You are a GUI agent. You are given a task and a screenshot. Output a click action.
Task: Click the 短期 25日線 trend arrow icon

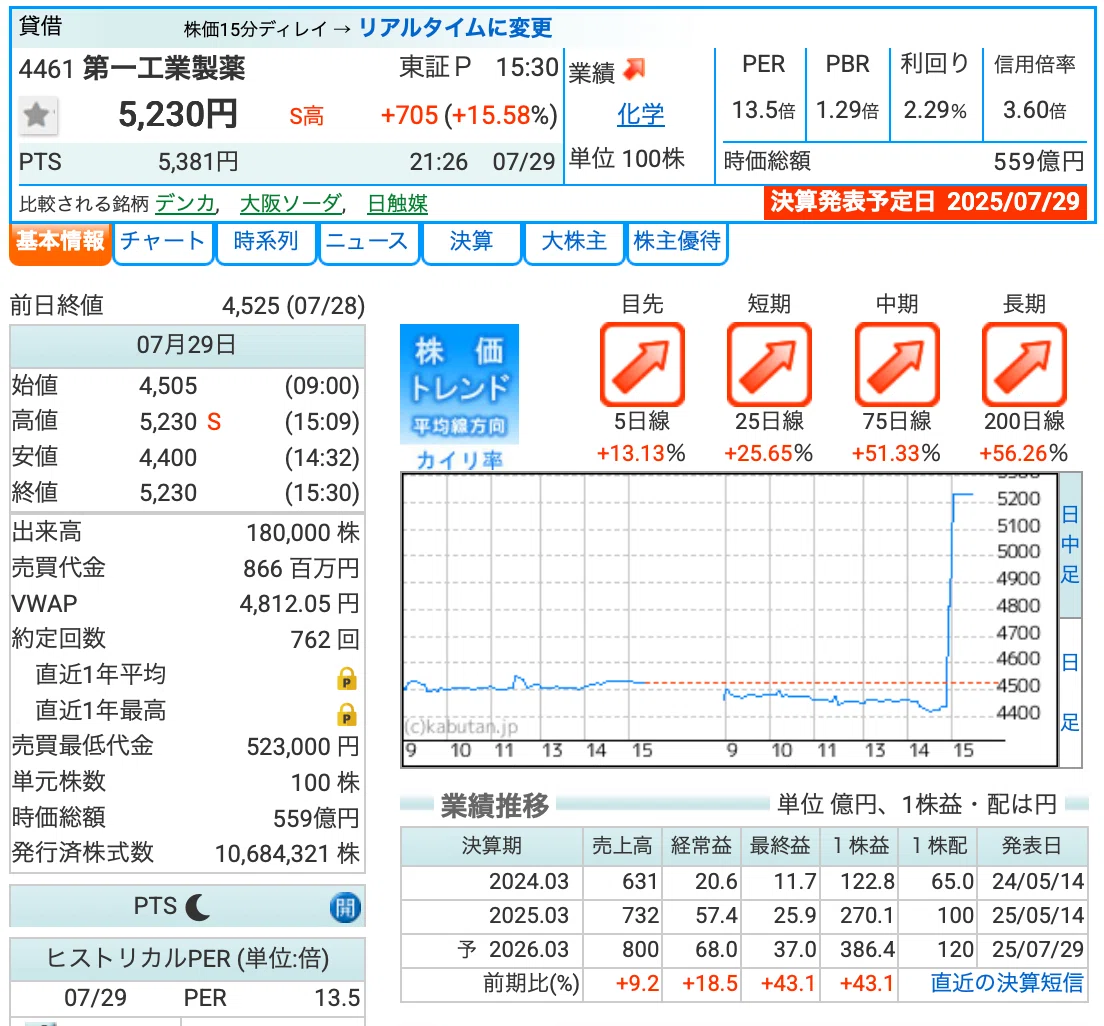pyautogui.click(x=770, y=365)
